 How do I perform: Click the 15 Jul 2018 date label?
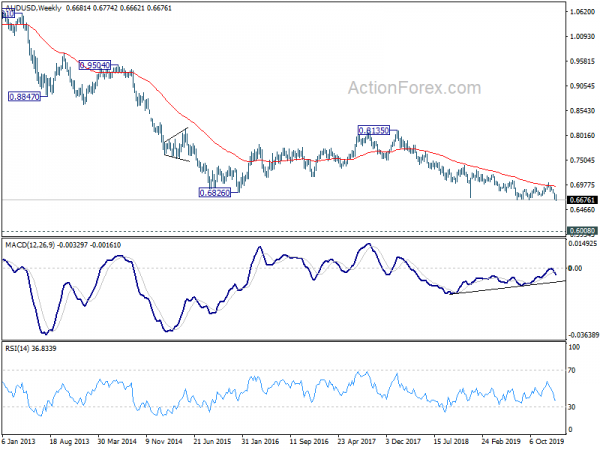coord(452,441)
